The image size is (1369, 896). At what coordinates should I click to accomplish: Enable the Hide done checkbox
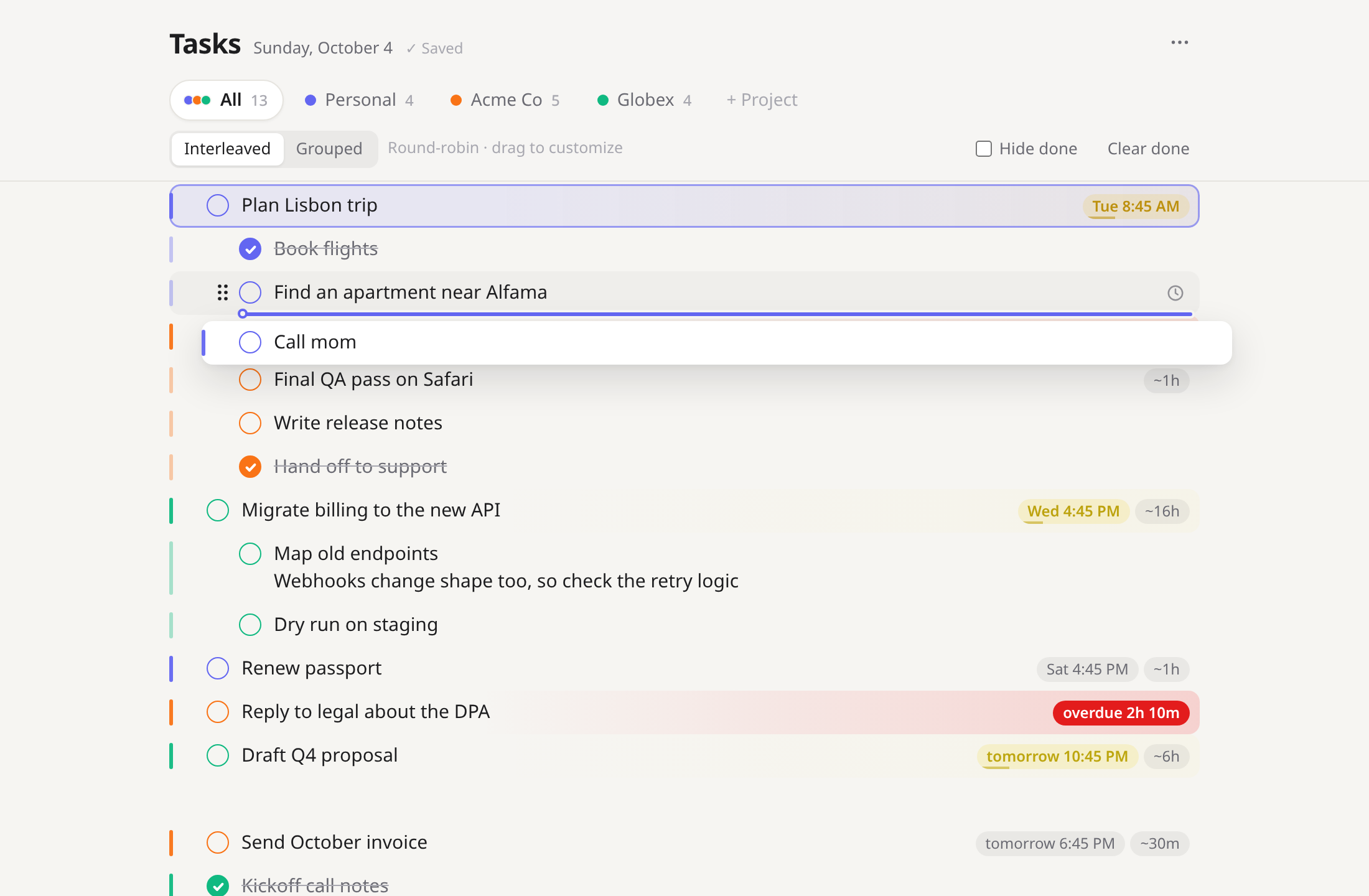click(984, 149)
